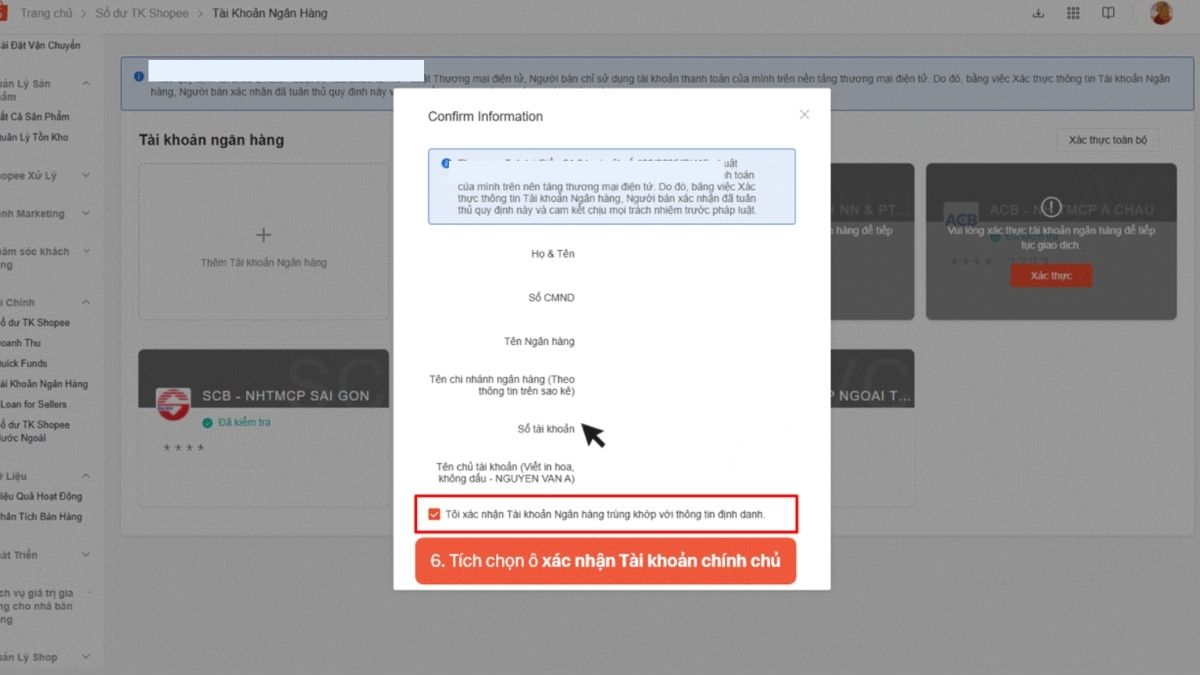The image size is (1200, 675).
Task: Click the user avatar in top-right corner
Action: (x=1161, y=13)
